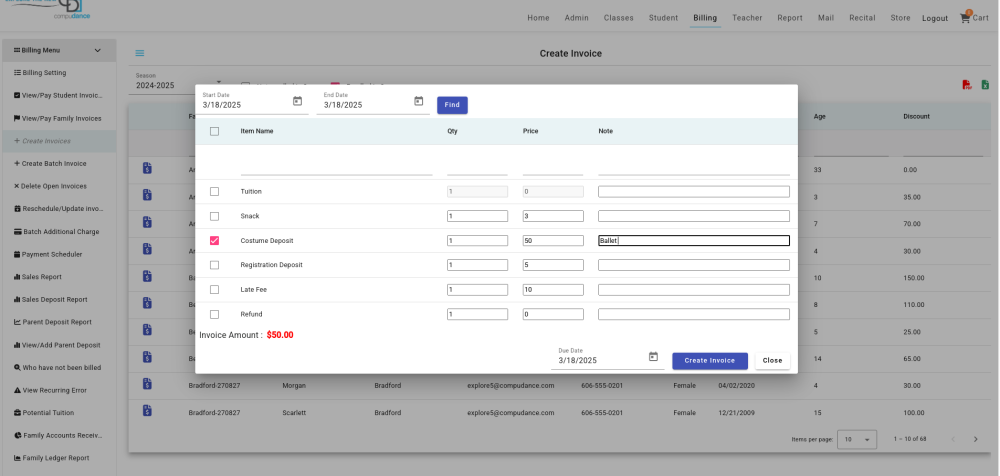The height and width of the screenshot is (476, 1000).
Task: Open the Due Date calendar picker
Action: coord(653,357)
